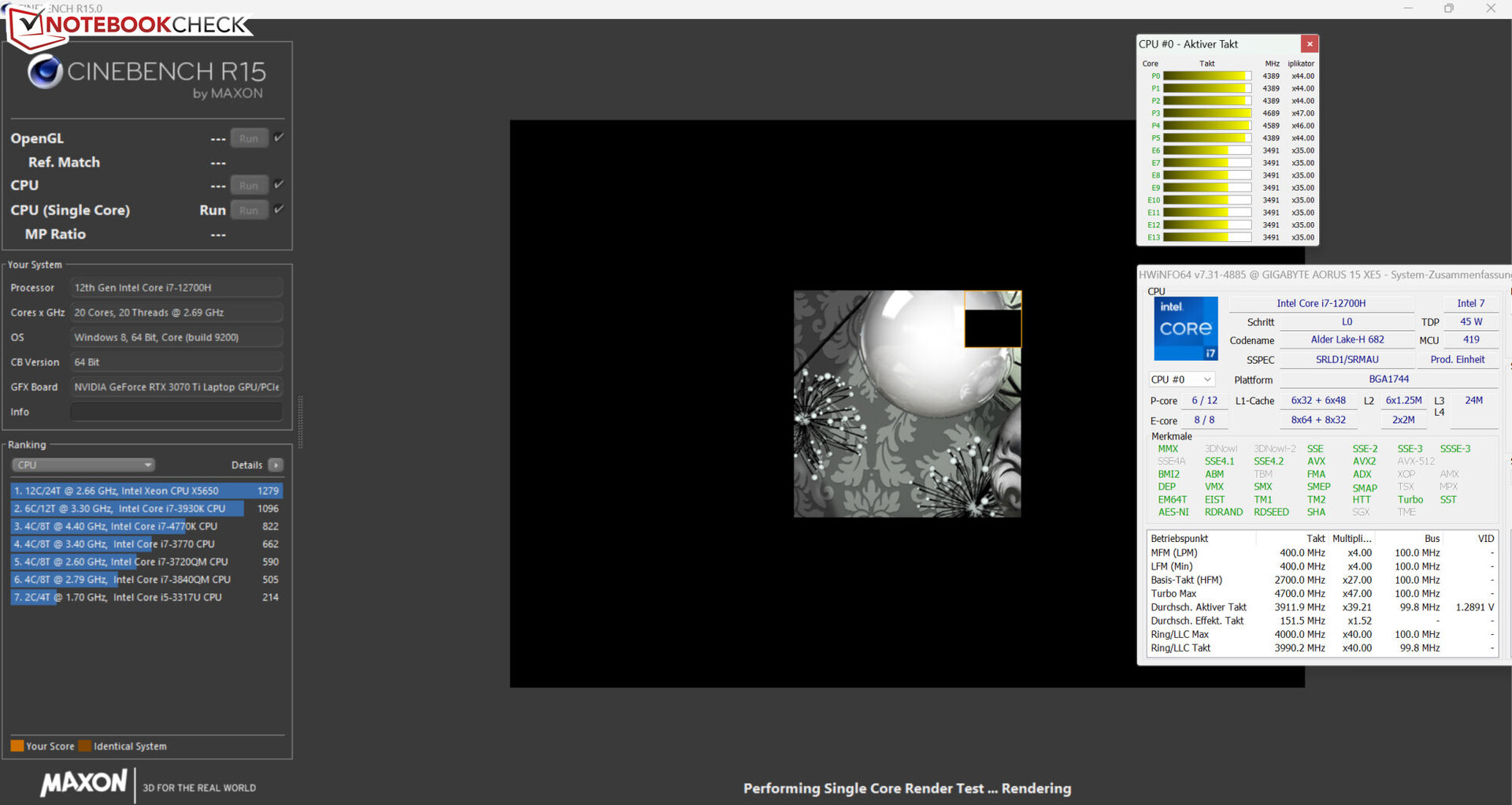1512x805 pixels.
Task: Click the AES-NI feature flag
Action: pyautogui.click(x=1173, y=513)
